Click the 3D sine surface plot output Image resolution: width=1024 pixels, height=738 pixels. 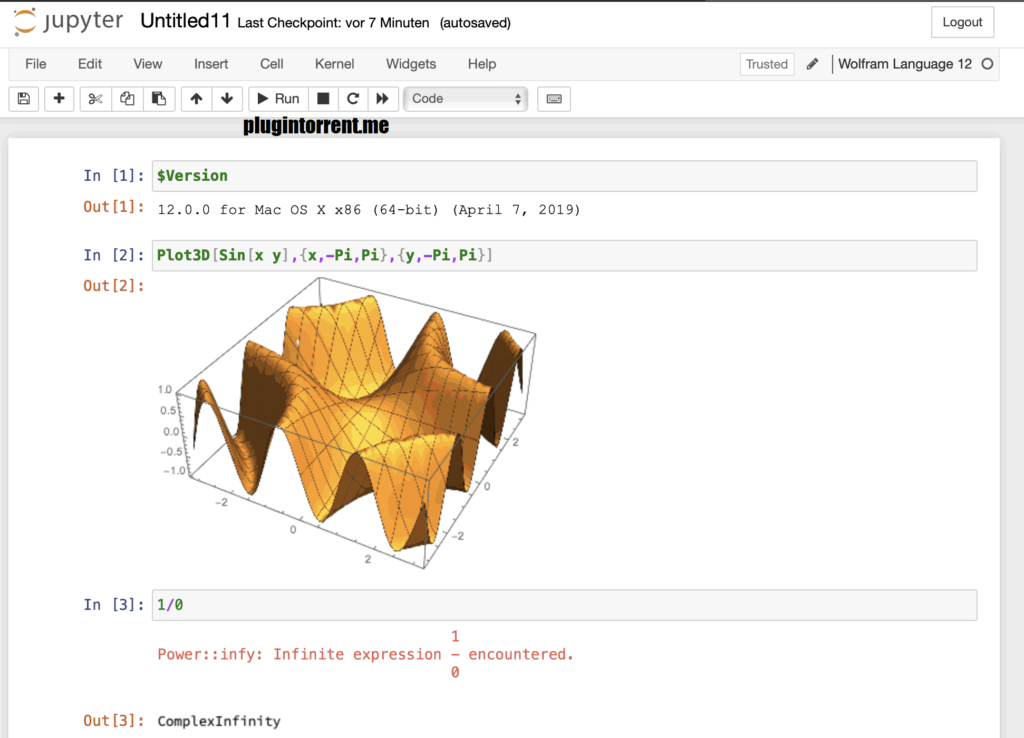pyautogui.click(x=348, y=423)
